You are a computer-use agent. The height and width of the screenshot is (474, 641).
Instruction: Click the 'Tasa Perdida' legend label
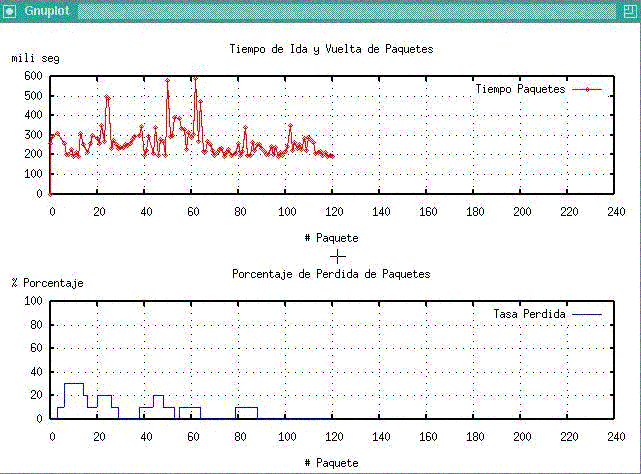529,314
